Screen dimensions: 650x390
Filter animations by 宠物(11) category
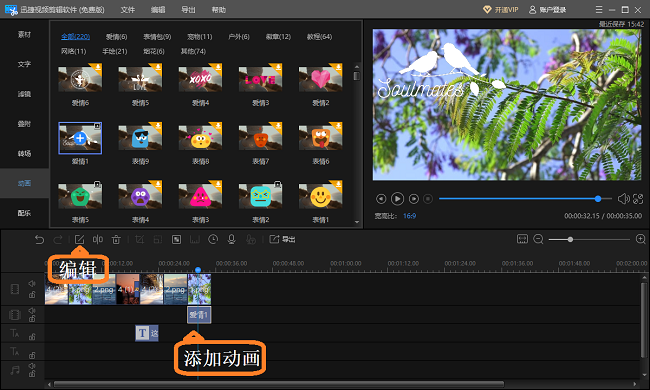click(x=199, y=37)
